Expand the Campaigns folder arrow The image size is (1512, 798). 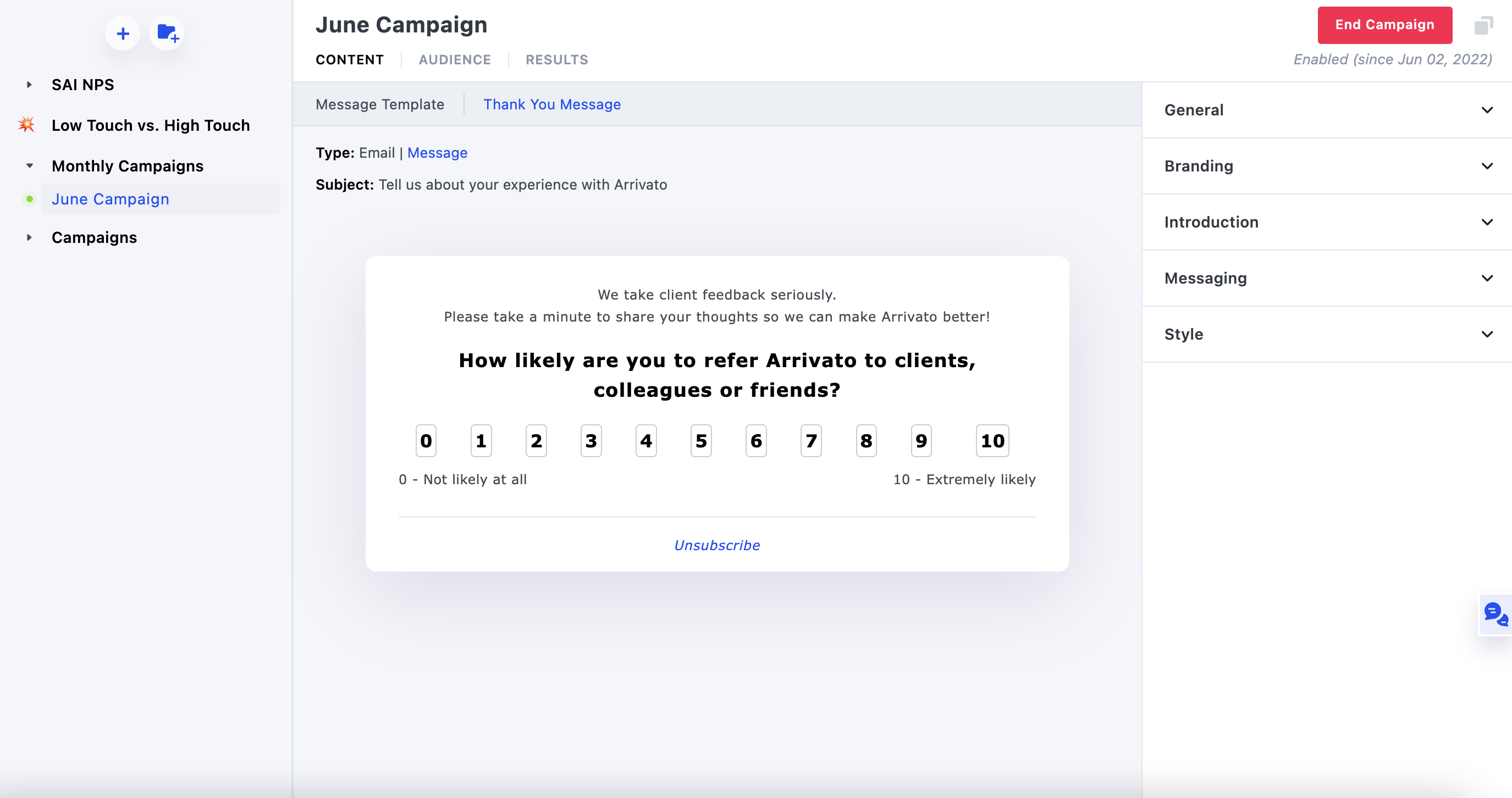(29, 237)
